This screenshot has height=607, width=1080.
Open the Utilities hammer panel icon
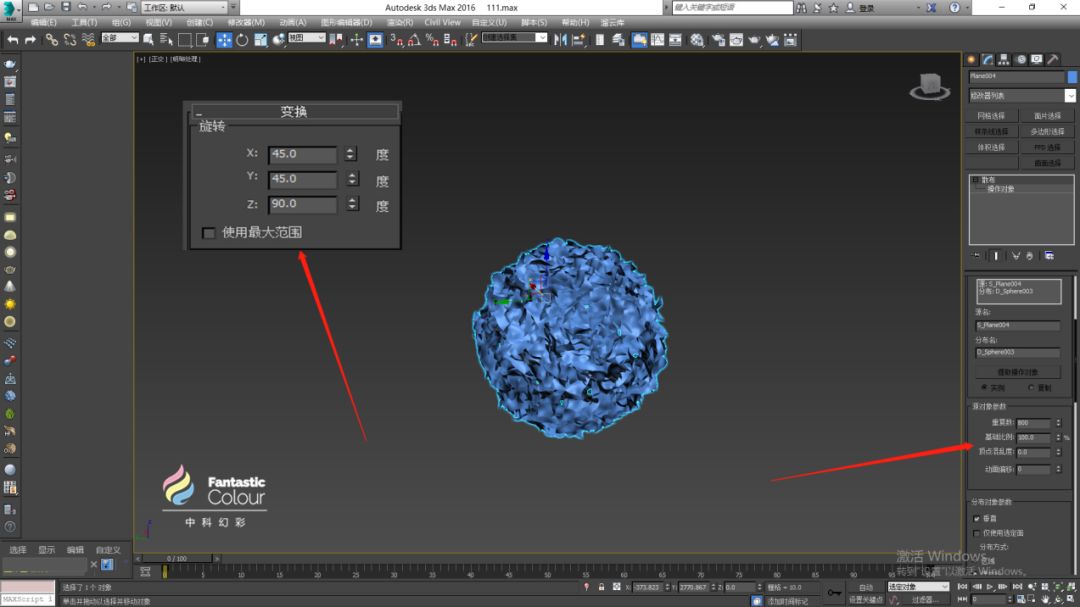point(1053,59)
